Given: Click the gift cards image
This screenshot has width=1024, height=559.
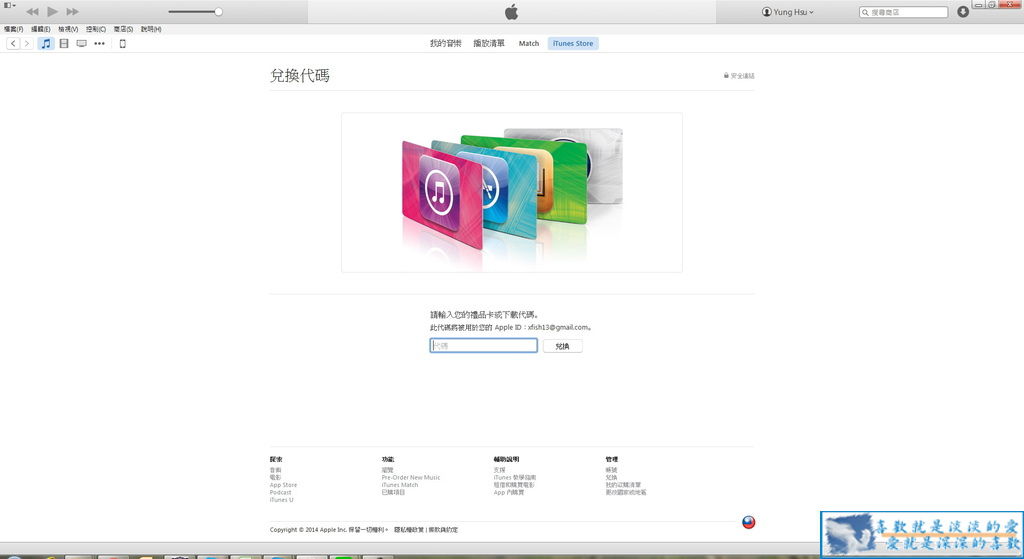Looking at the screenshot, I should click(511, 192).
